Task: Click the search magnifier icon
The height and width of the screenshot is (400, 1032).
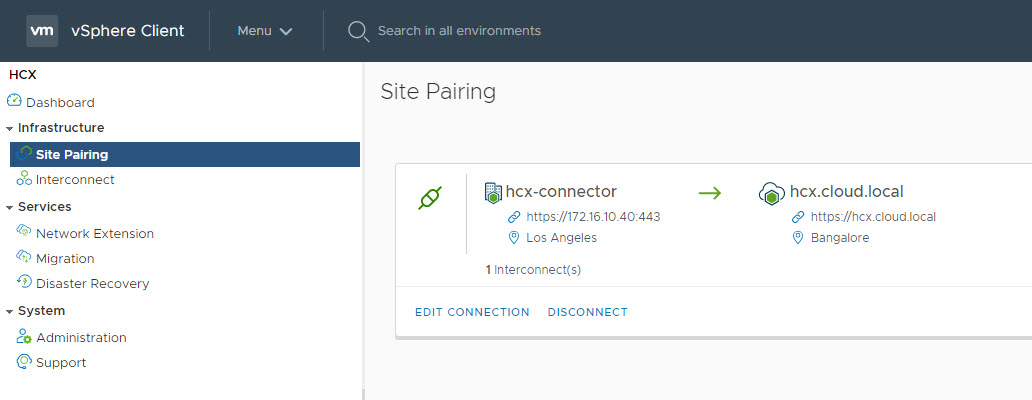Action: point(358,31)
